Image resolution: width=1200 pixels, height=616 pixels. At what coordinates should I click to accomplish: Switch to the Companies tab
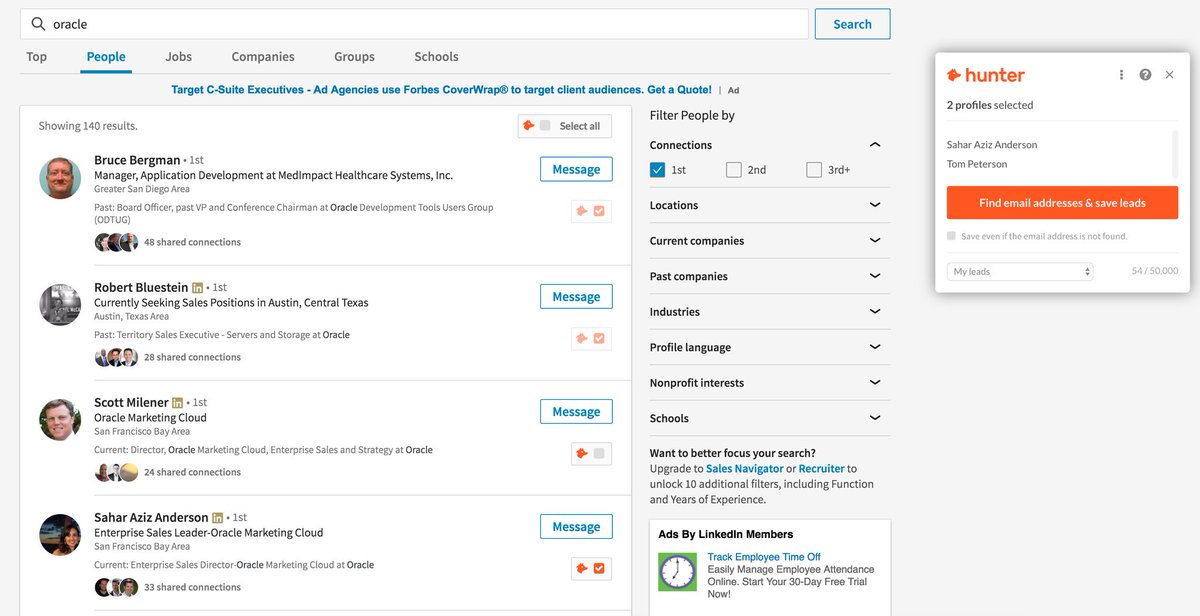[263, 57]
